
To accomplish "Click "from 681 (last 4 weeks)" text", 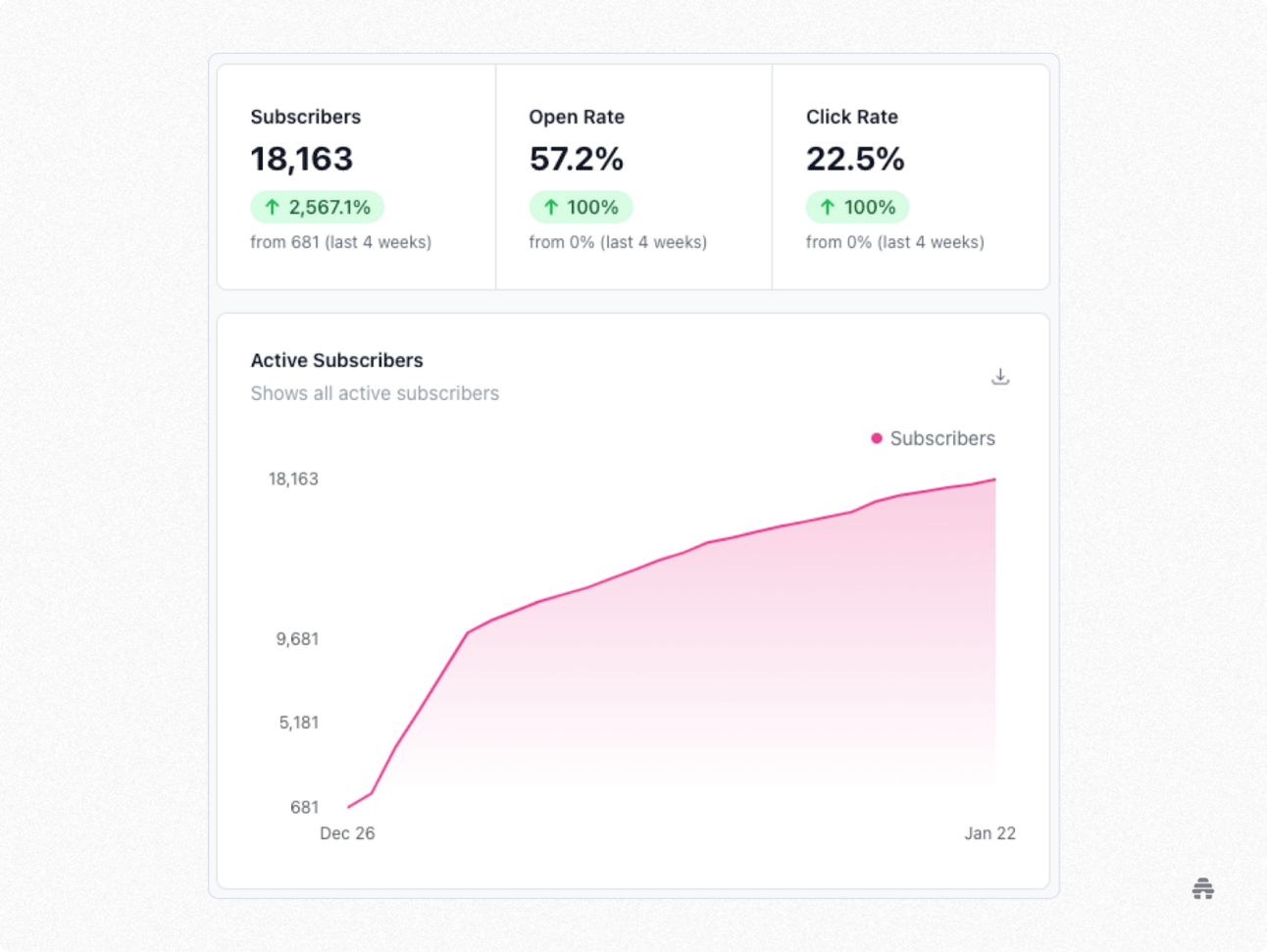I will [x=340, y=242].
